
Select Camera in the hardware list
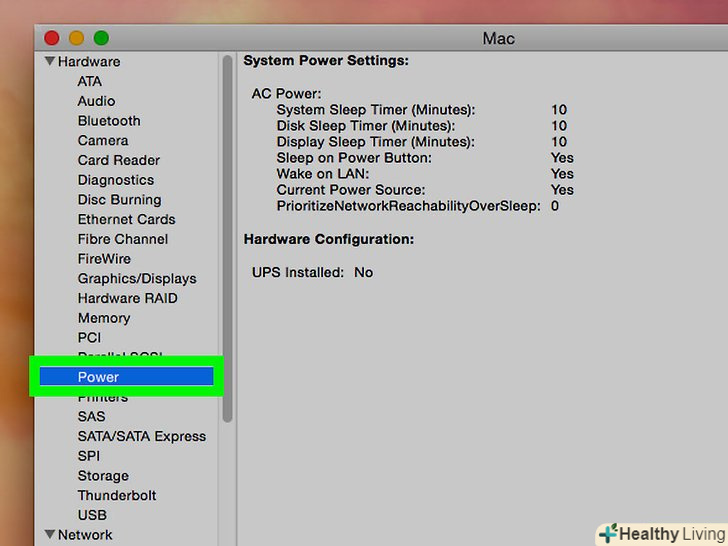103,141
